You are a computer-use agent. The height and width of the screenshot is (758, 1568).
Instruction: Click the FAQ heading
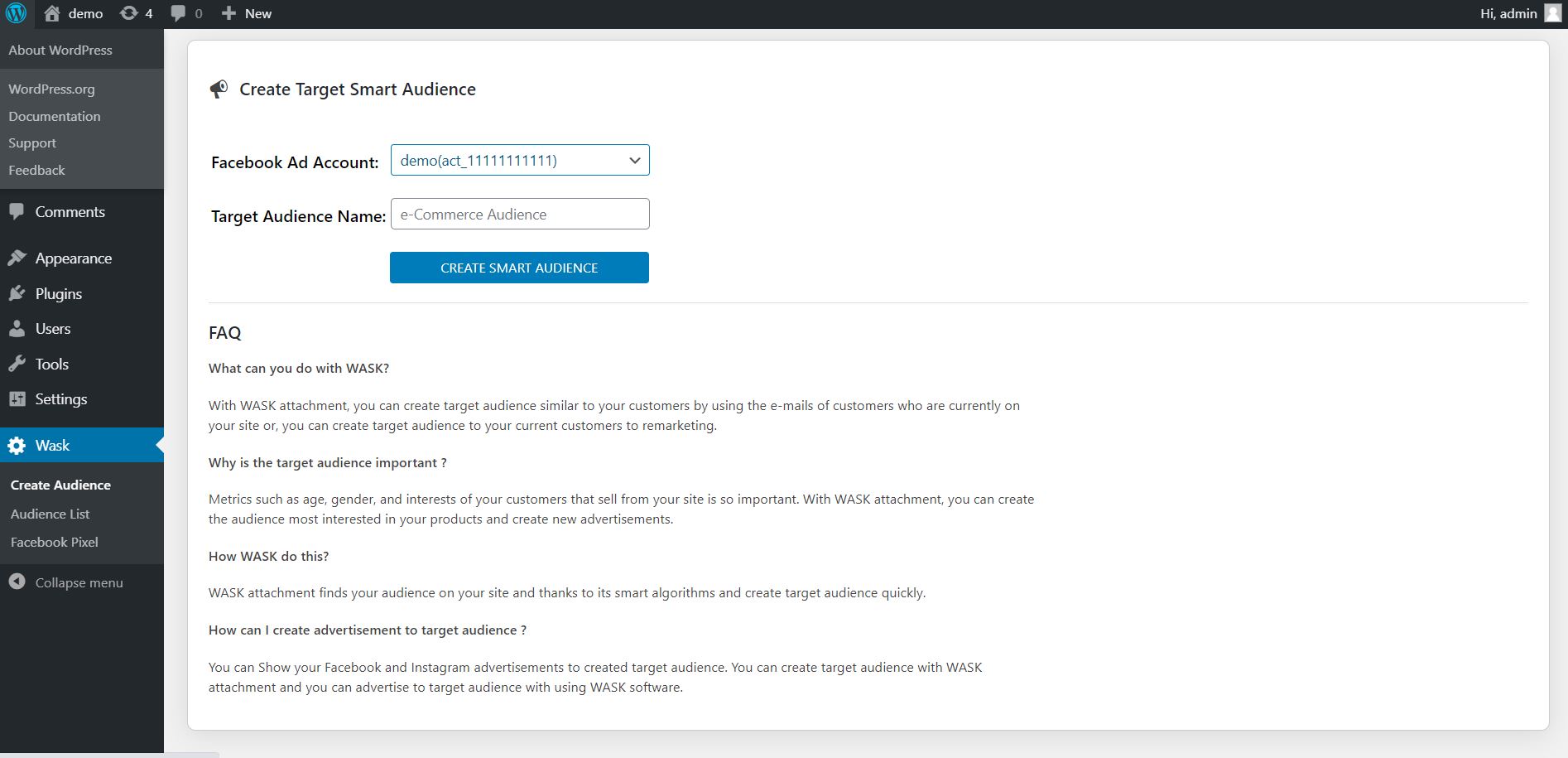[225, 333]
